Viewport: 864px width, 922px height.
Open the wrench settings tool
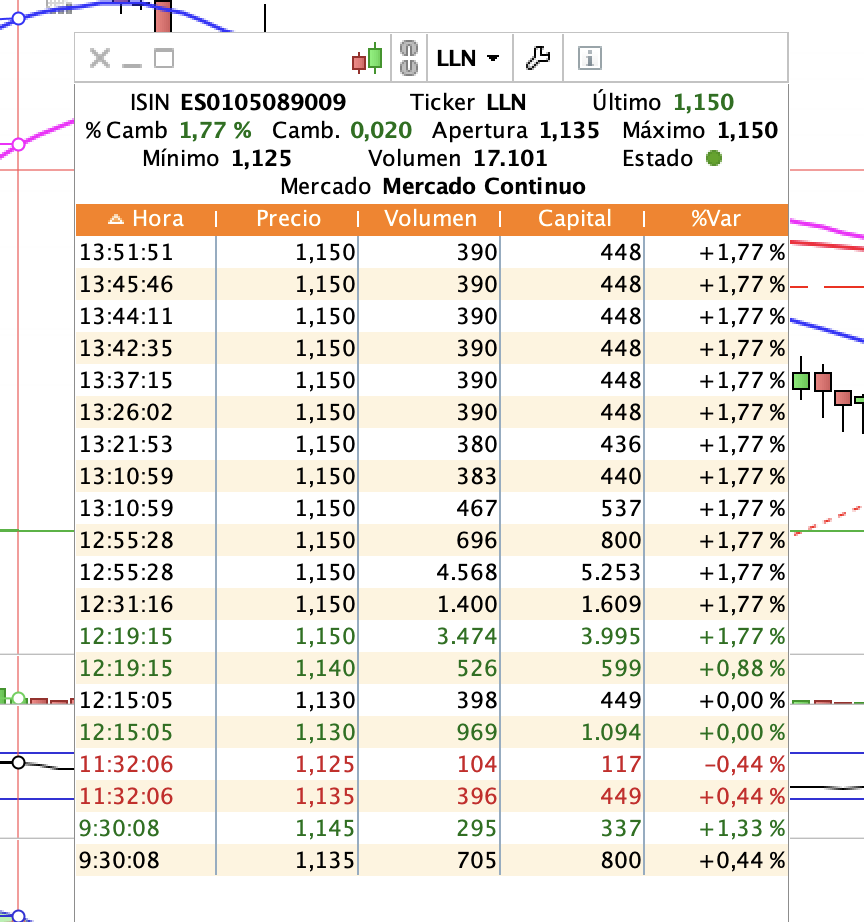(x=538, y=58)
